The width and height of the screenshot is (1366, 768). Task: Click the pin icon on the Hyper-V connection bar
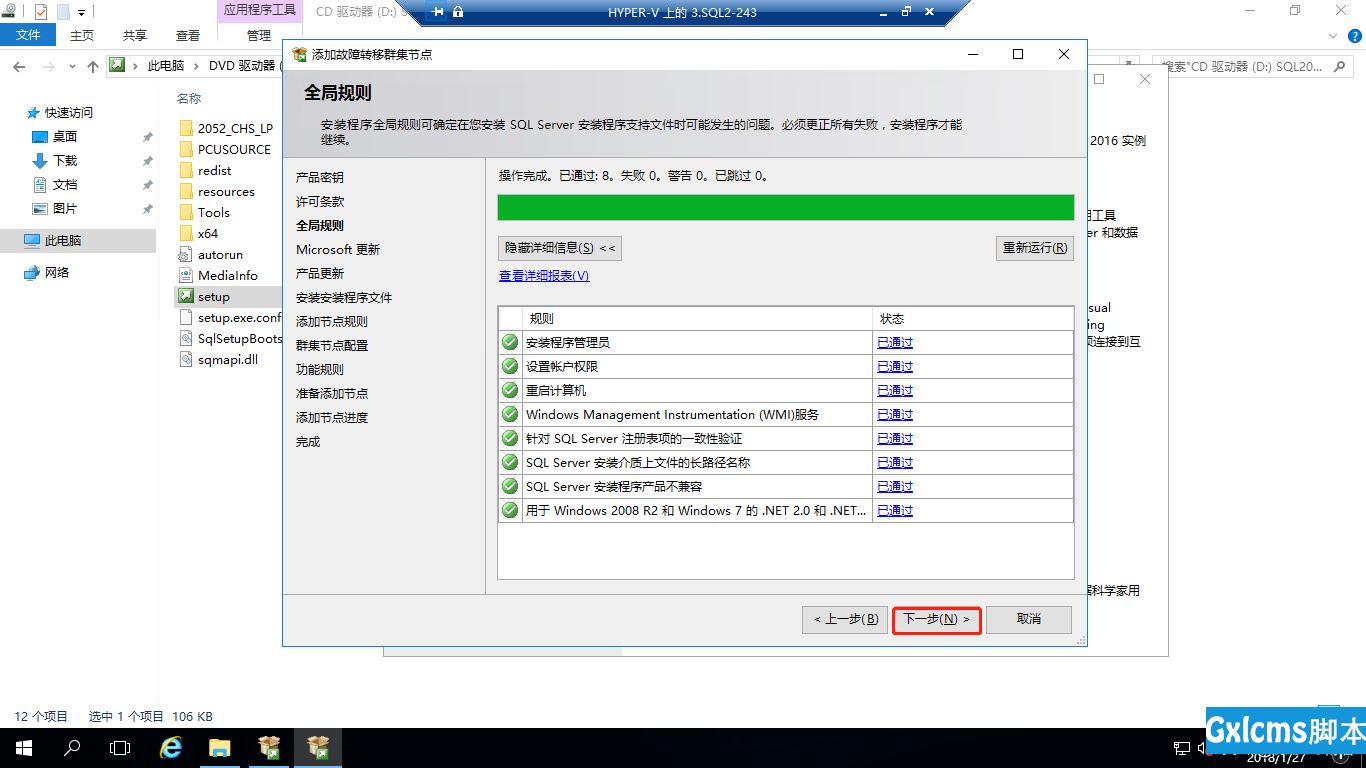click(x=438, y=12)
